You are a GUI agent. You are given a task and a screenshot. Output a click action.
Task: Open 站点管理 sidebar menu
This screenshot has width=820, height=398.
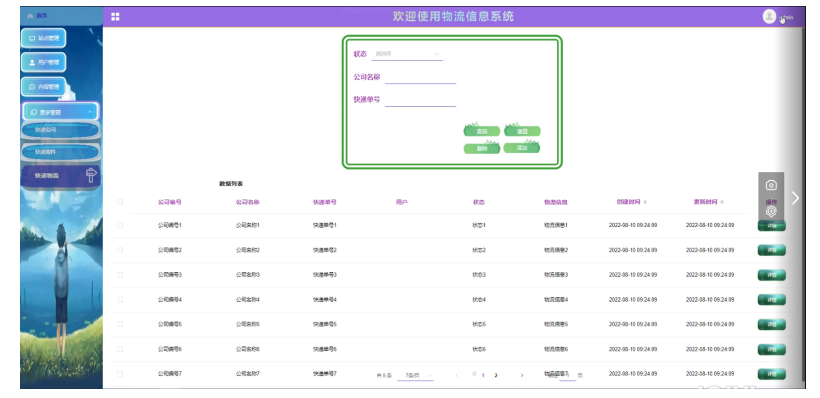43,38
